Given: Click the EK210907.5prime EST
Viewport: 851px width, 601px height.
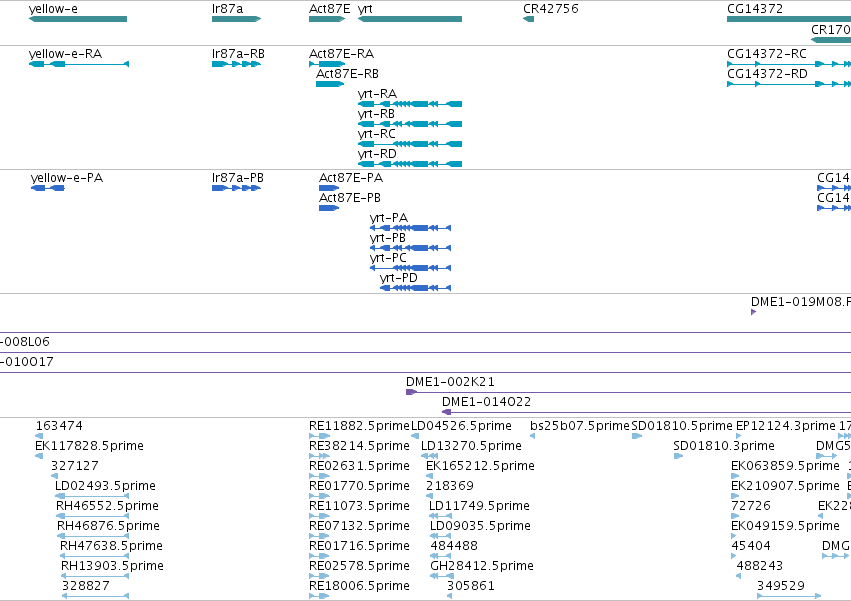Looking at the screenshot, I should pyautogui.click(x=735, y=496).
